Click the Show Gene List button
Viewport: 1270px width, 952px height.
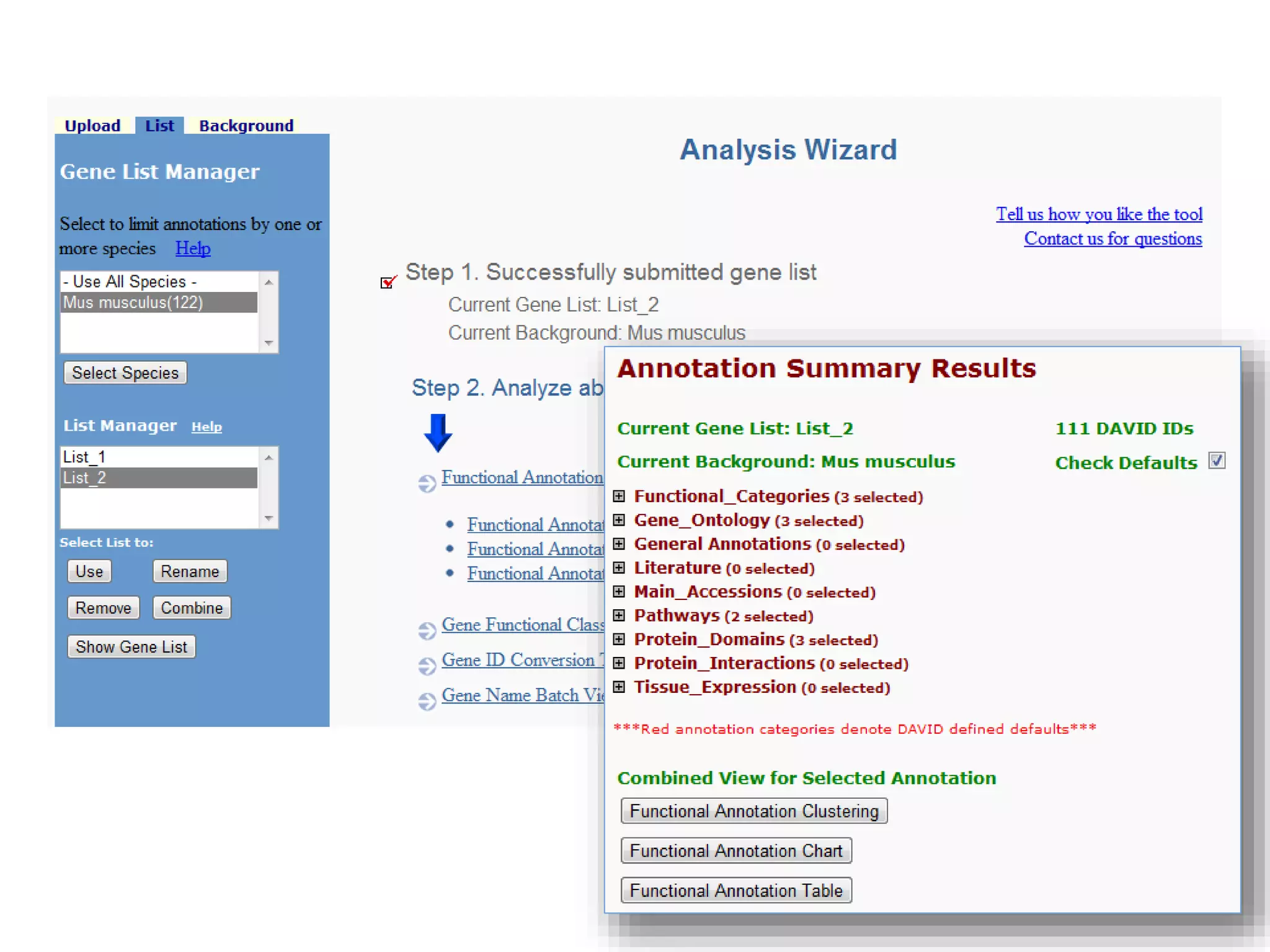point(131,647)
